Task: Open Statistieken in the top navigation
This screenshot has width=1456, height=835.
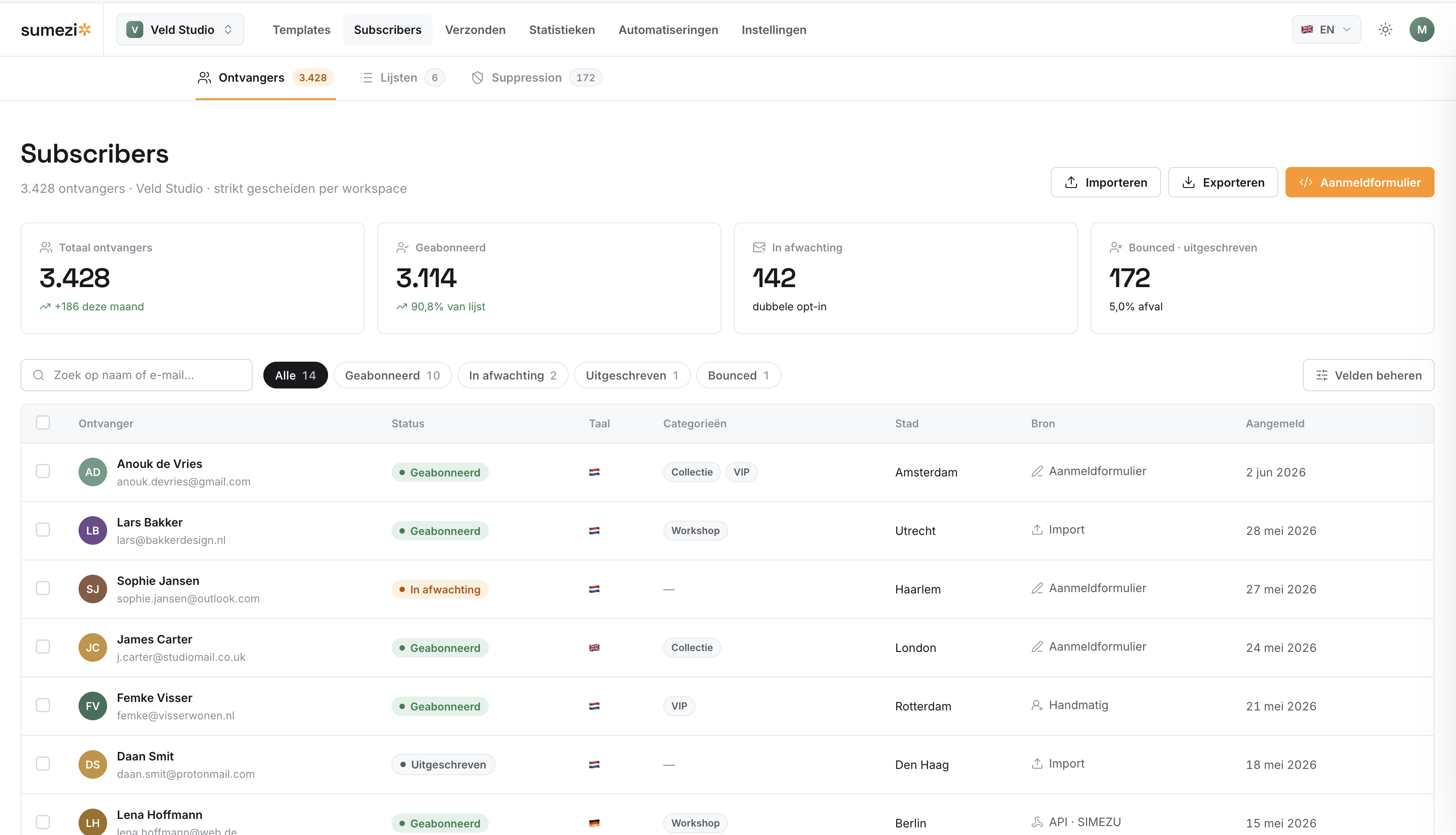Action: tap(562, 30)
